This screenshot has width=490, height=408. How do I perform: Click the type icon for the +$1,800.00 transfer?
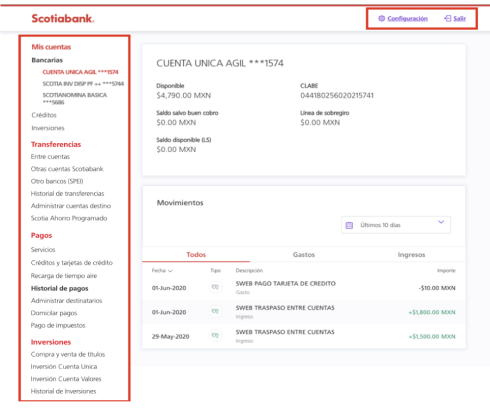[x=215, y=311]
